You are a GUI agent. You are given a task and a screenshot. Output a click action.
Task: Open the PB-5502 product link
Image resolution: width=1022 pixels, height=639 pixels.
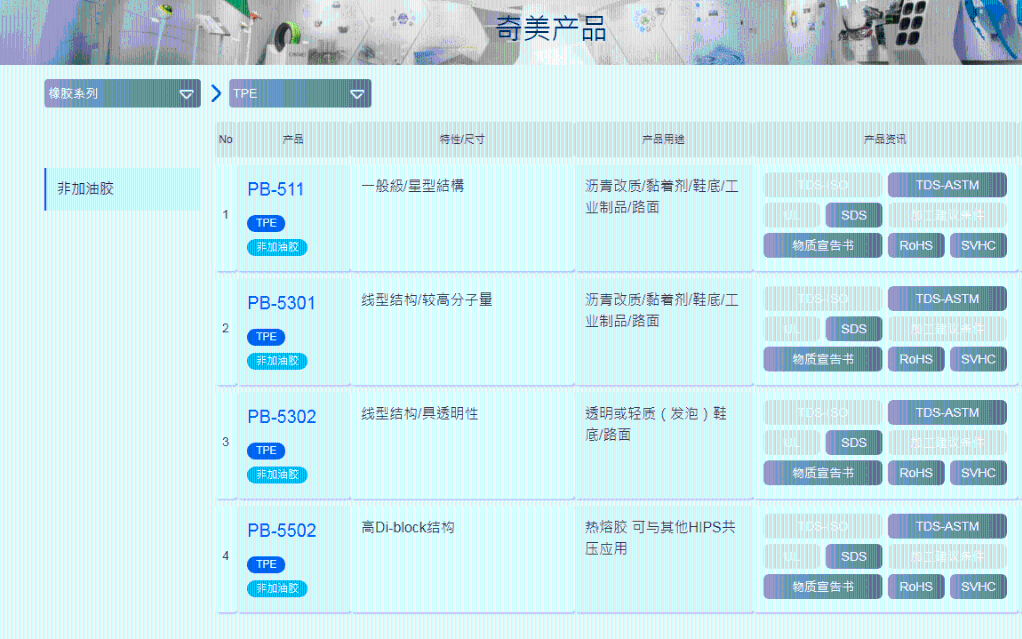(282, 531)
